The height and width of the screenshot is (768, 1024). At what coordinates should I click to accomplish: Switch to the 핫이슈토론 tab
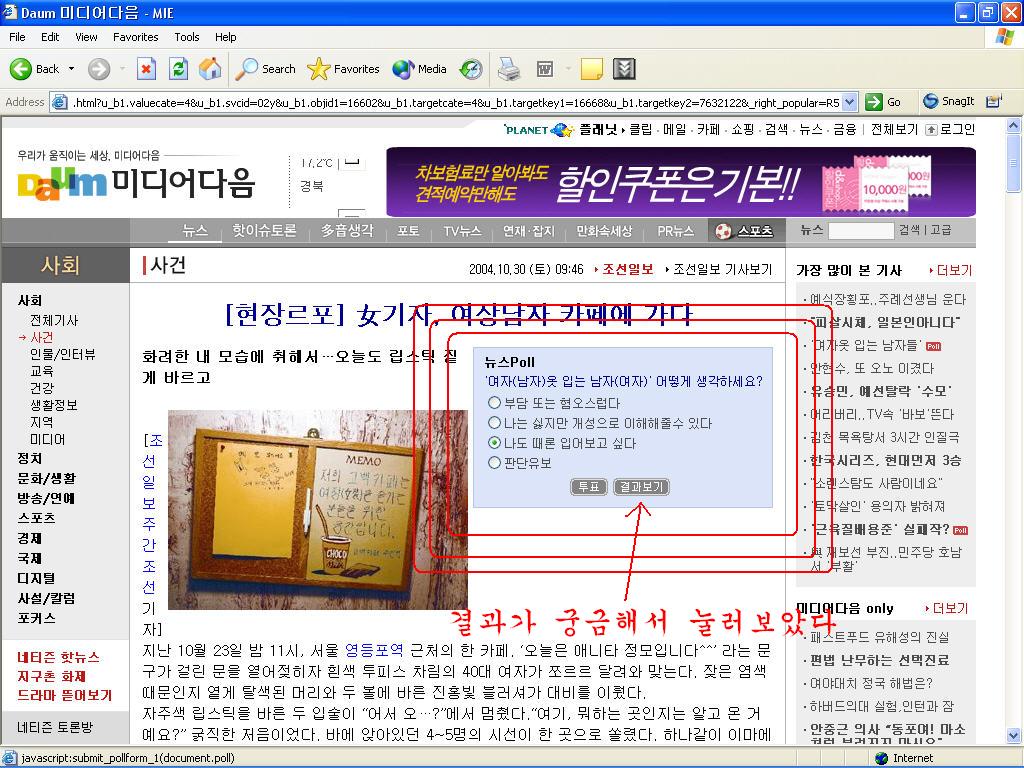(x=264, y=231)
